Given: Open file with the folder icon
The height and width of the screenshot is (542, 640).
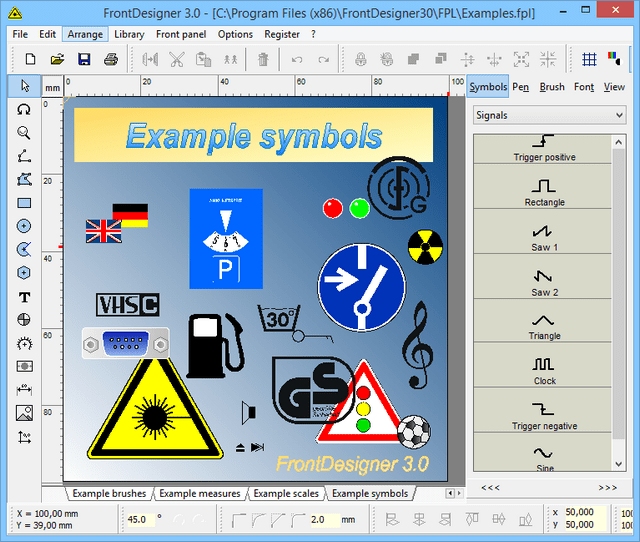Looking at the screenshot, I should (57, 60).
